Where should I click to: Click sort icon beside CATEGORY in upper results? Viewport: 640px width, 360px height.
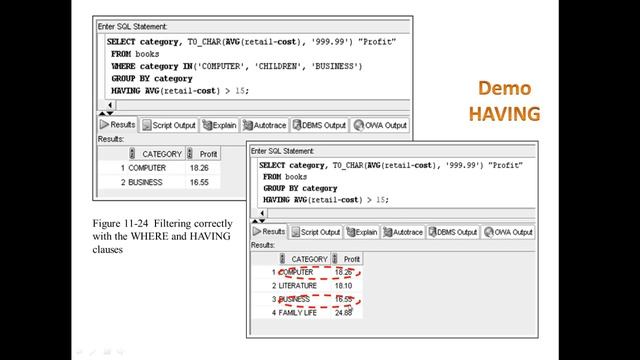click(132, 154)
